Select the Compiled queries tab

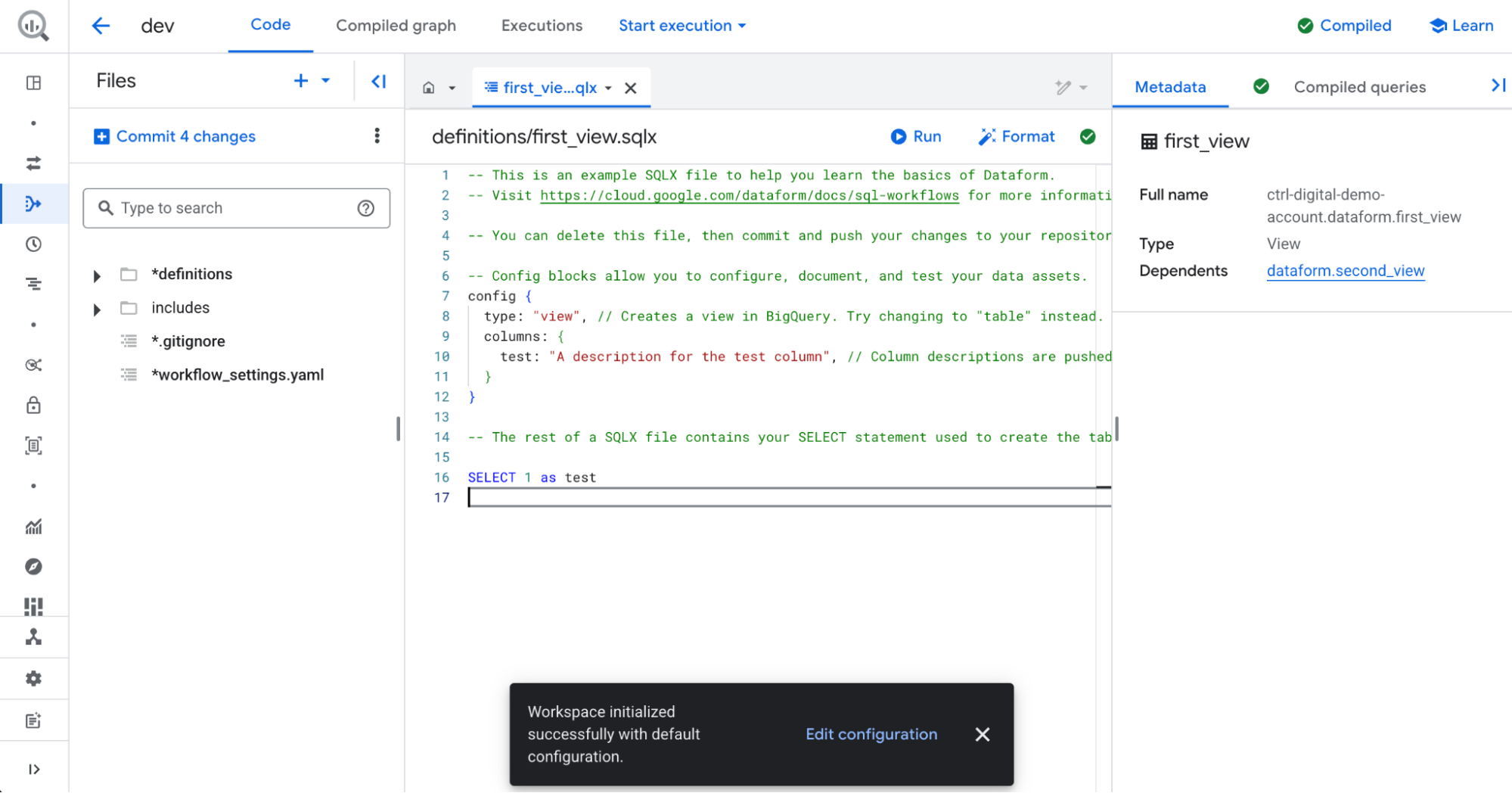pos(1359,87)
